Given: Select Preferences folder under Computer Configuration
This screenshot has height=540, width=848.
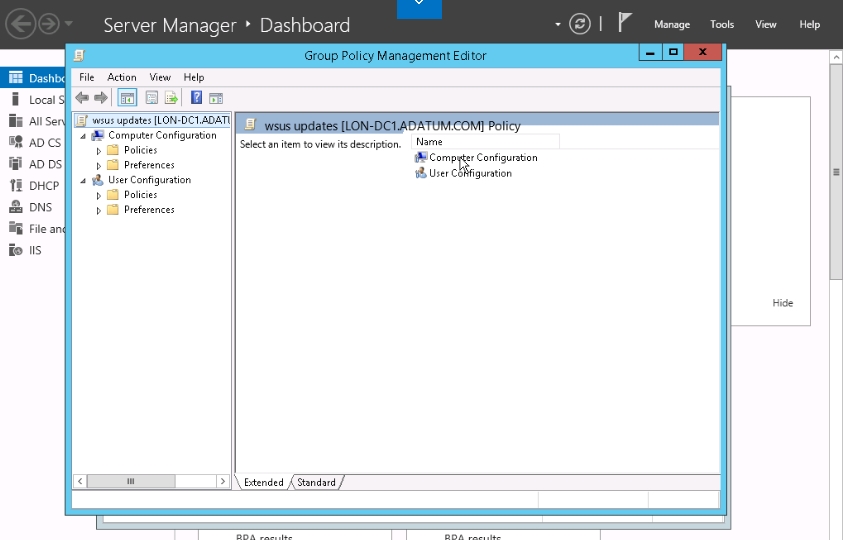Looking at the screenshot, I should tap(149, 164).
